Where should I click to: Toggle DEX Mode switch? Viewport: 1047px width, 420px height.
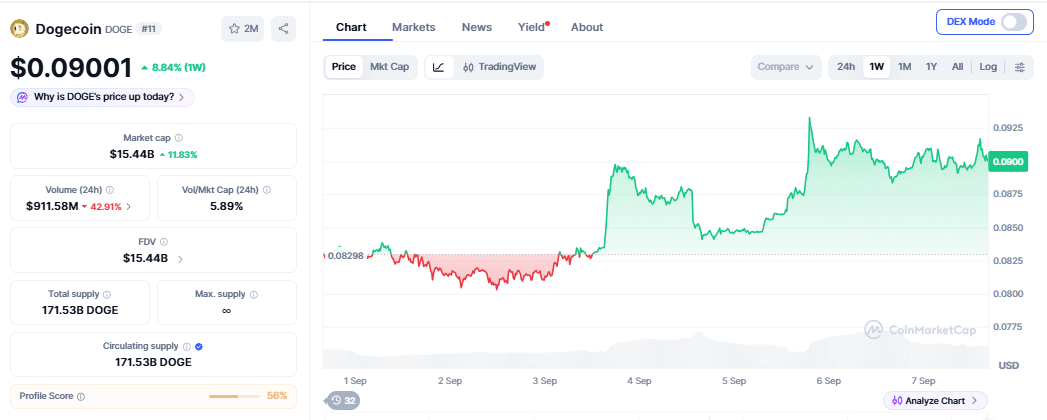pos(1014,22)
